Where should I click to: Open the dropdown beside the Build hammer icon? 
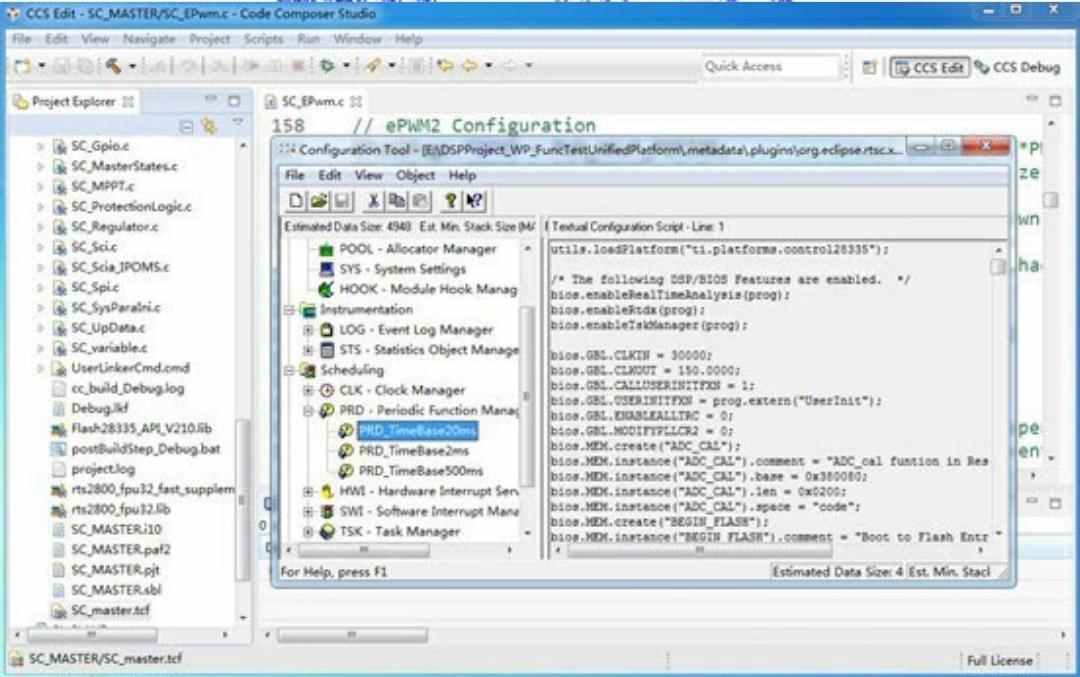[x=132, y=67]
